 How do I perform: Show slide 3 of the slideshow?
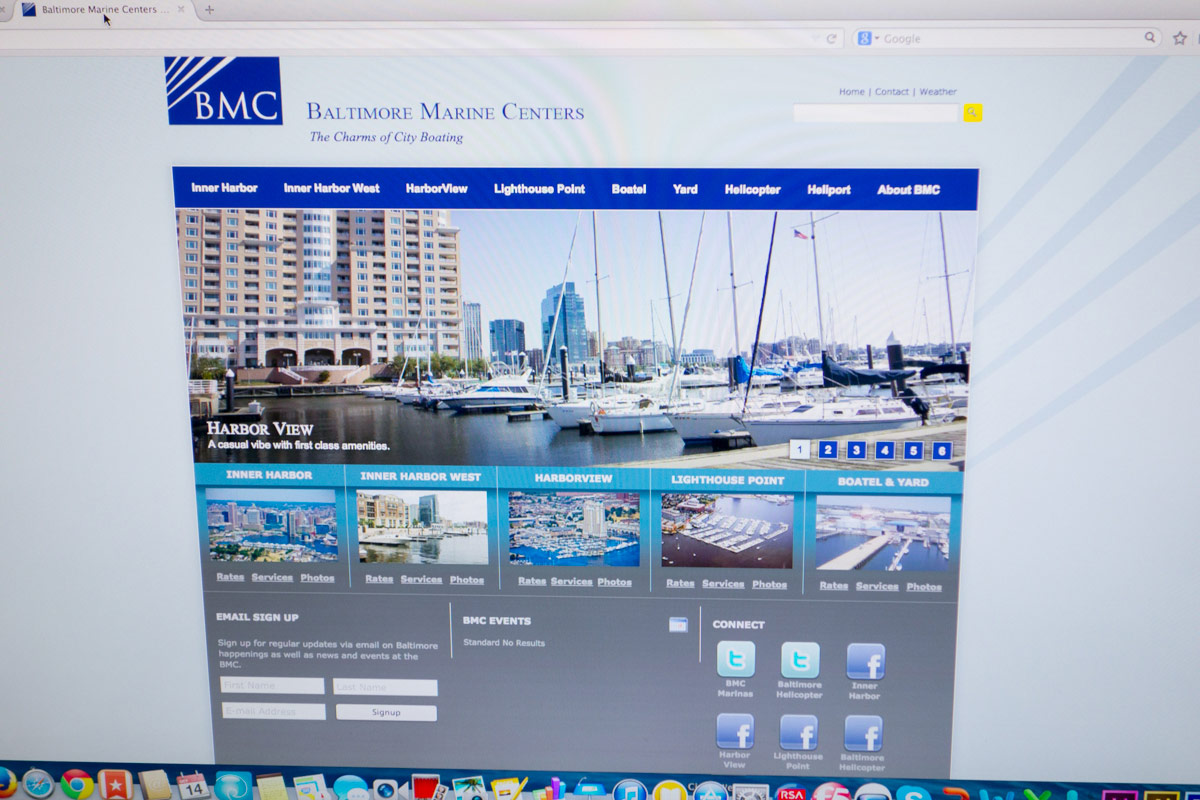pyautogui.click(x=856, y=450)
